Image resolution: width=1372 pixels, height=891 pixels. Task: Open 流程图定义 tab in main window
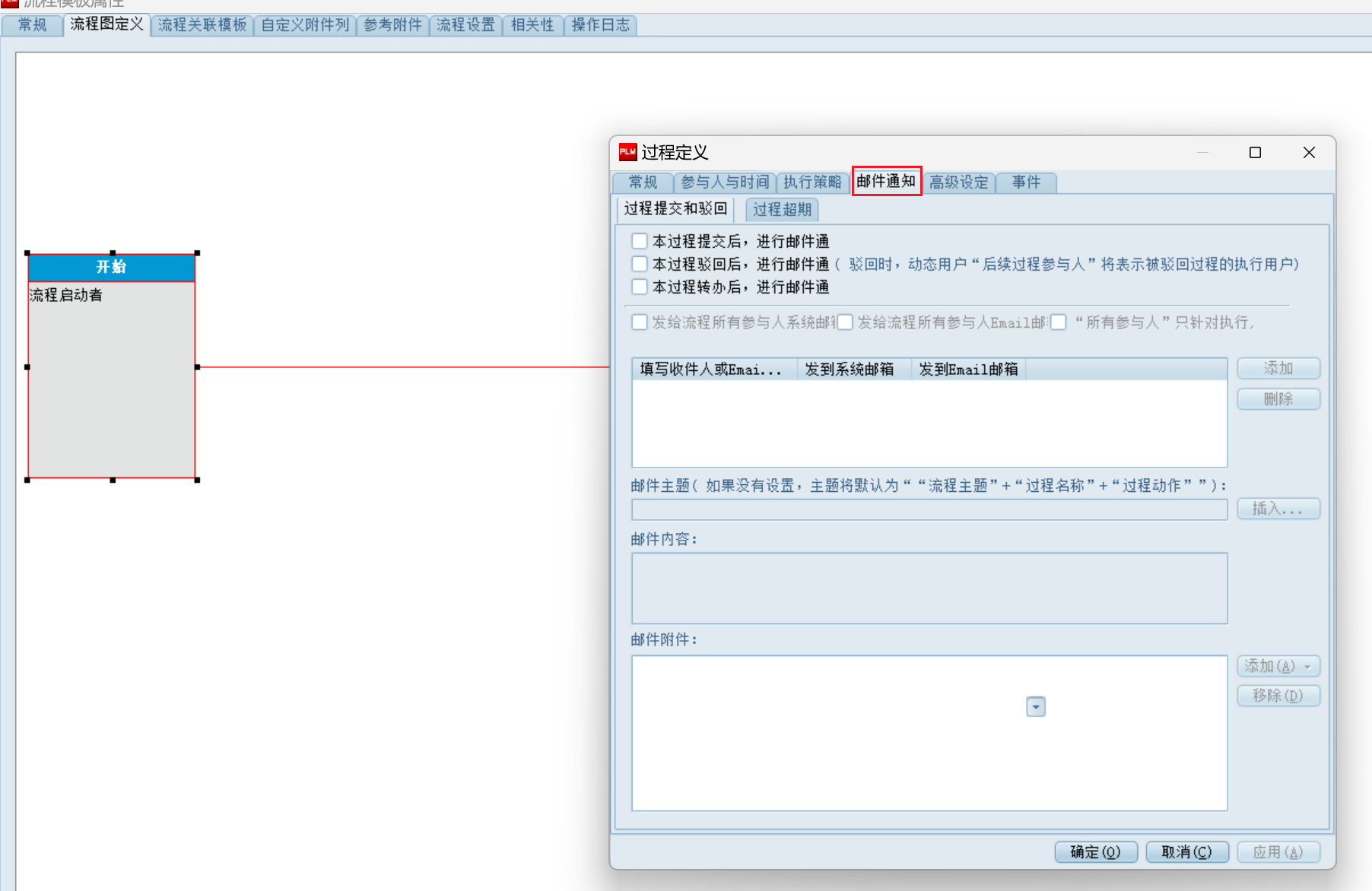tap(106, 24)
